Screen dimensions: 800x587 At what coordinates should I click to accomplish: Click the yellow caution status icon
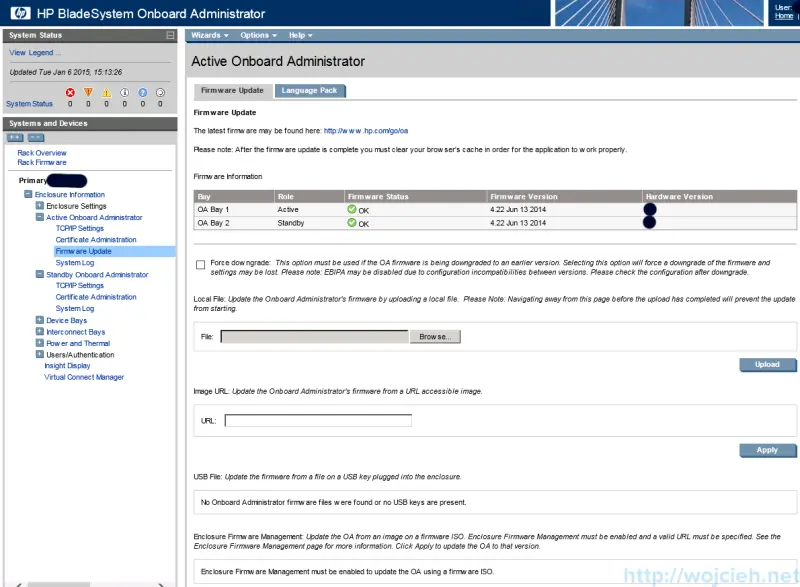(106, 92)
